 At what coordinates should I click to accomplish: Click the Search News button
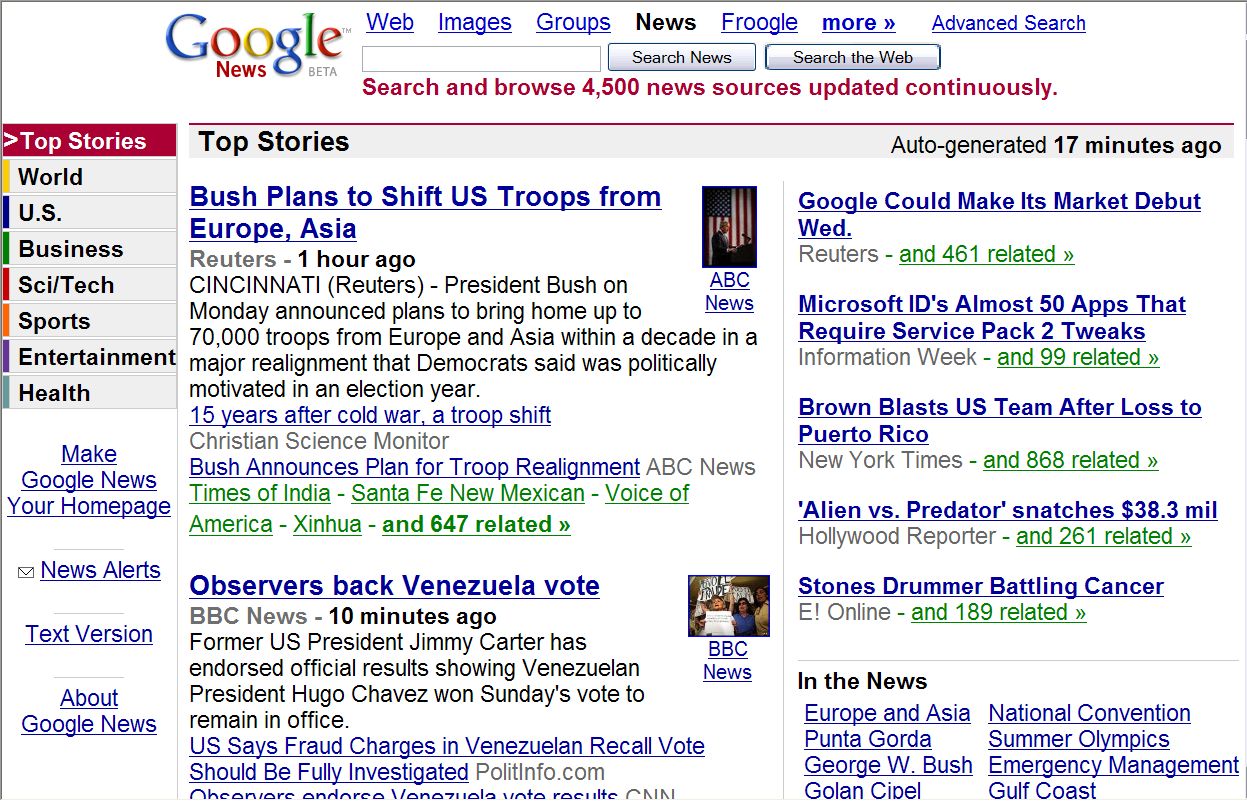tap(681, 58)
